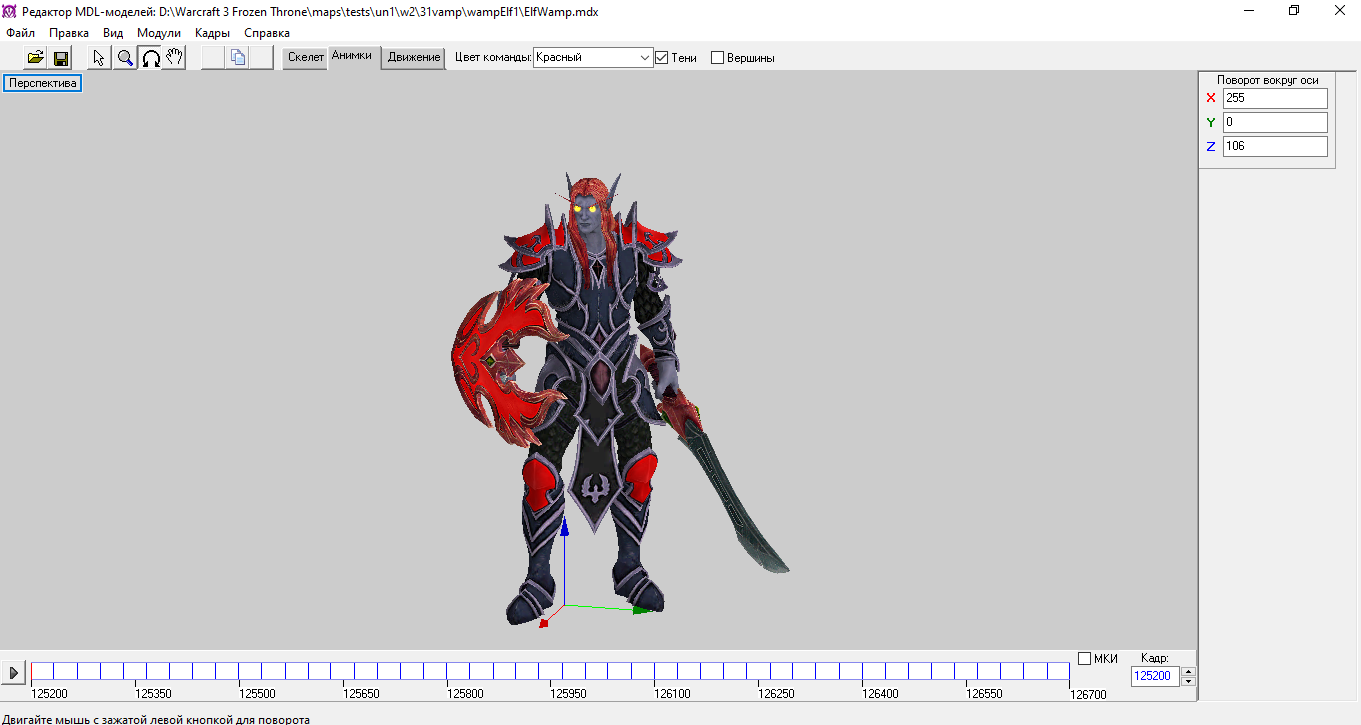Select the magnifier zoom tool
This screenshot has height=725, width=1361.
(125, 58)
